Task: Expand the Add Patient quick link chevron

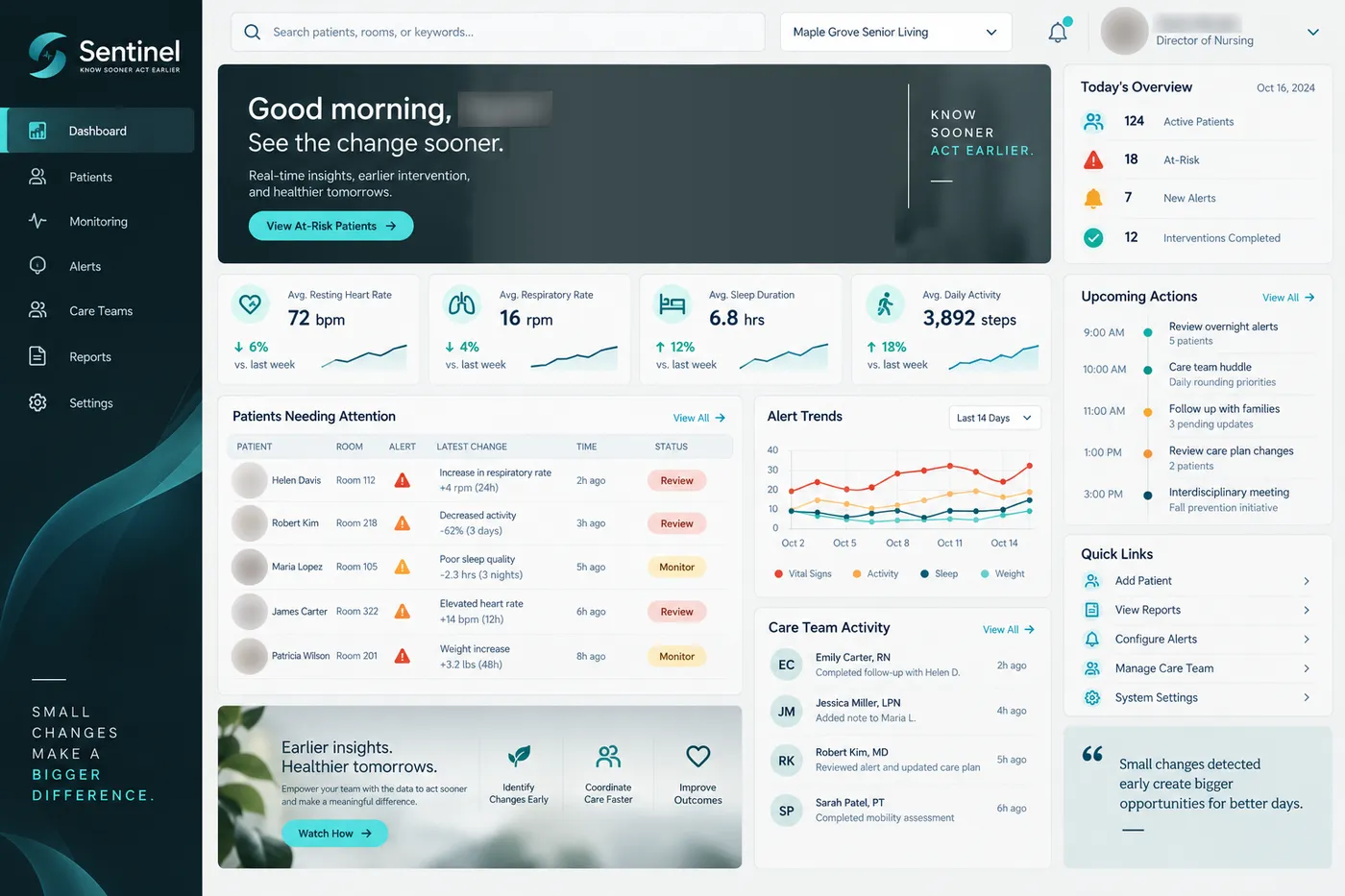Action: click(x=1307, y=581)
